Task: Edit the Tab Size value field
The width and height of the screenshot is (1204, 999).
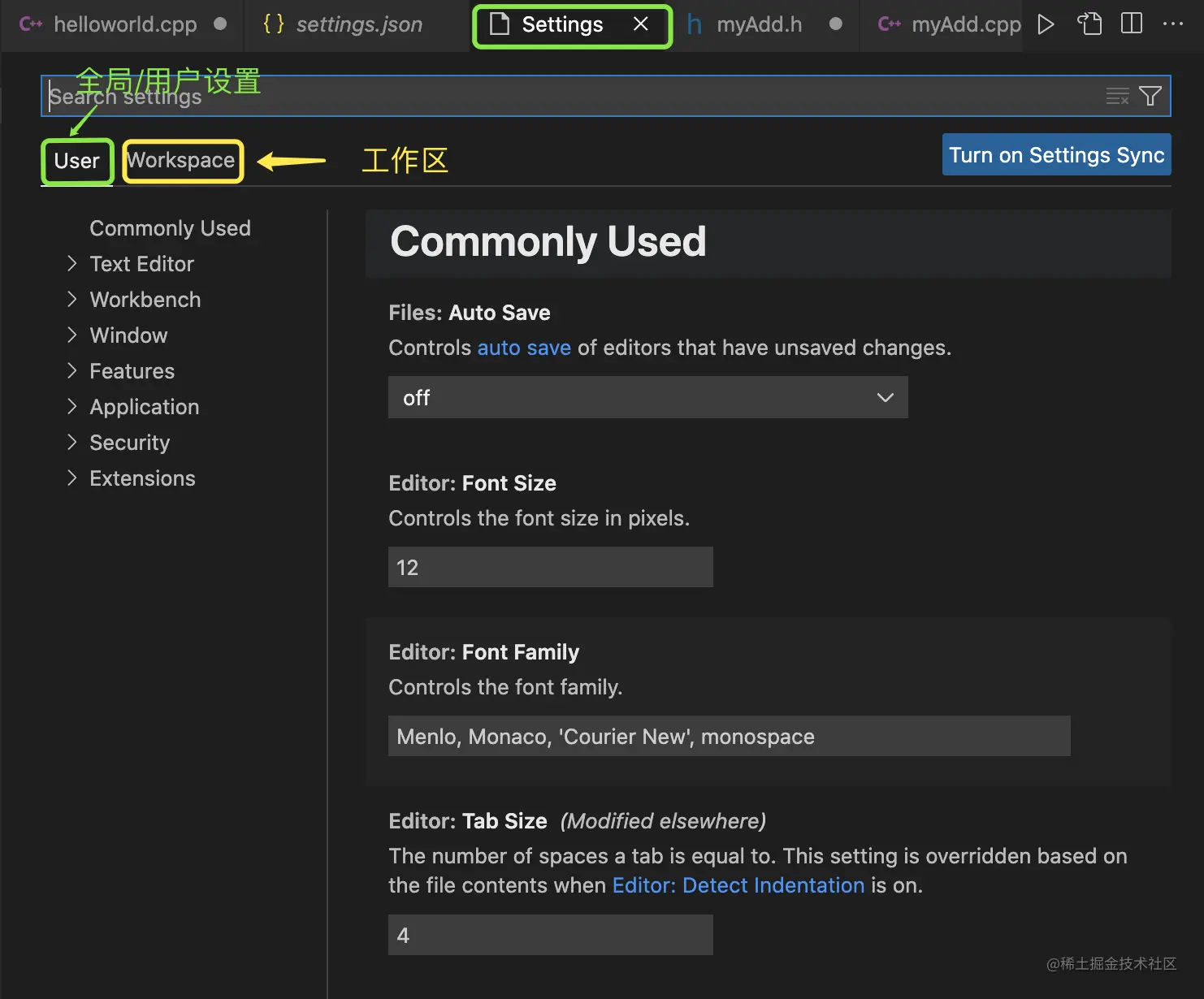Action: (x=550, y=935)
